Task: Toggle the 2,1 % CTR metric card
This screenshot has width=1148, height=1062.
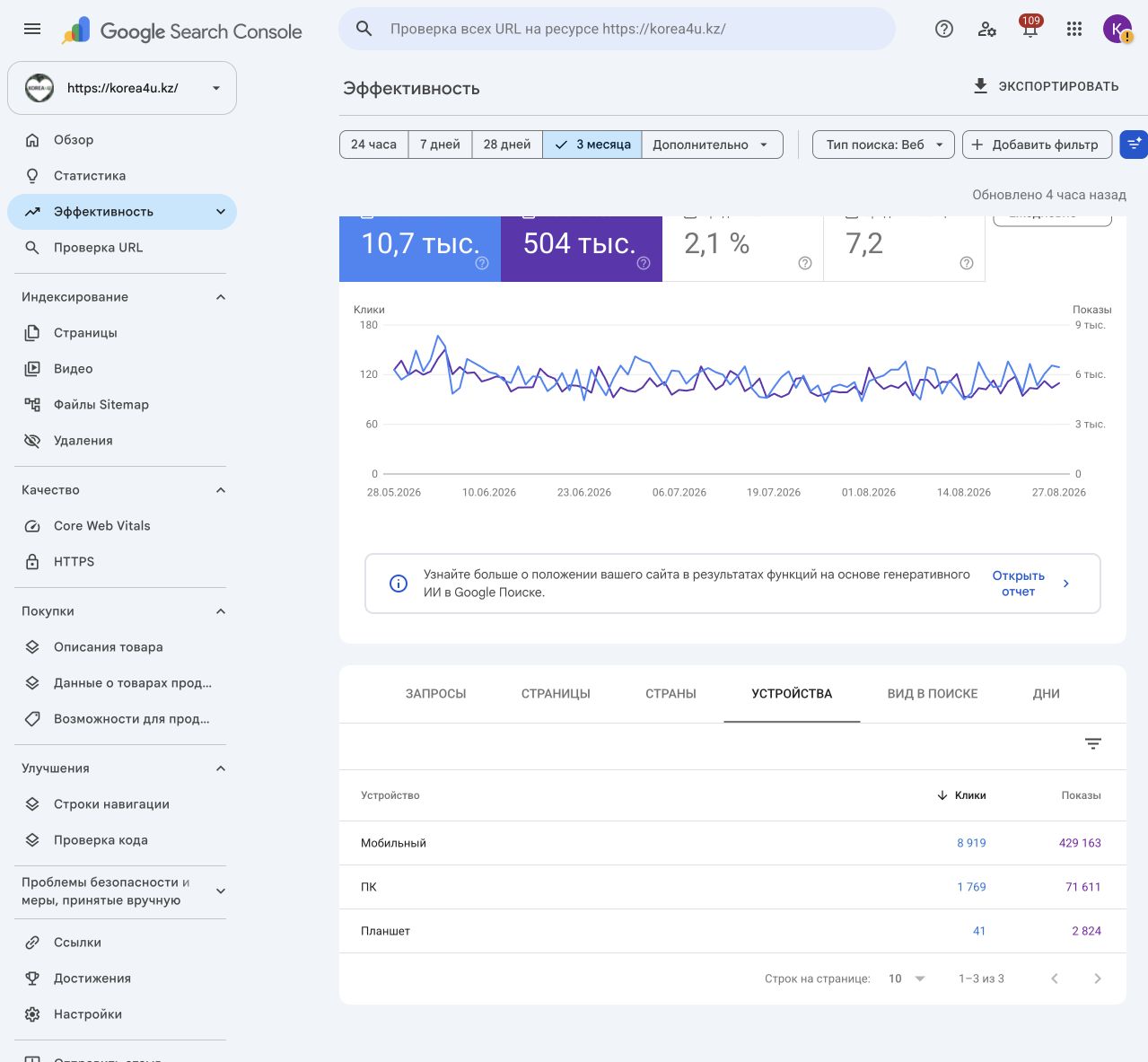Action: (743, 249)
